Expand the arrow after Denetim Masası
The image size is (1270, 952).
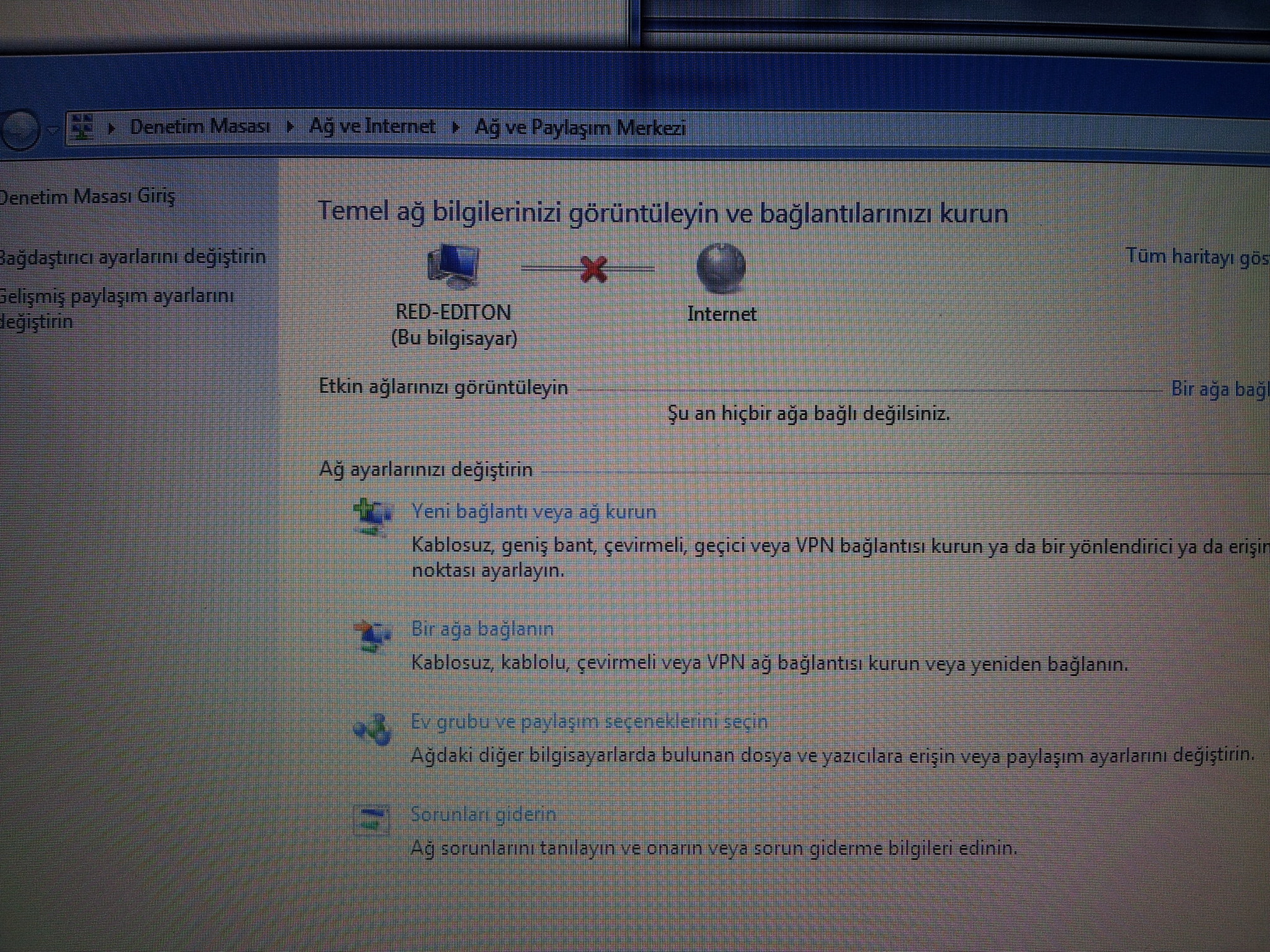(x=290, y=128)
